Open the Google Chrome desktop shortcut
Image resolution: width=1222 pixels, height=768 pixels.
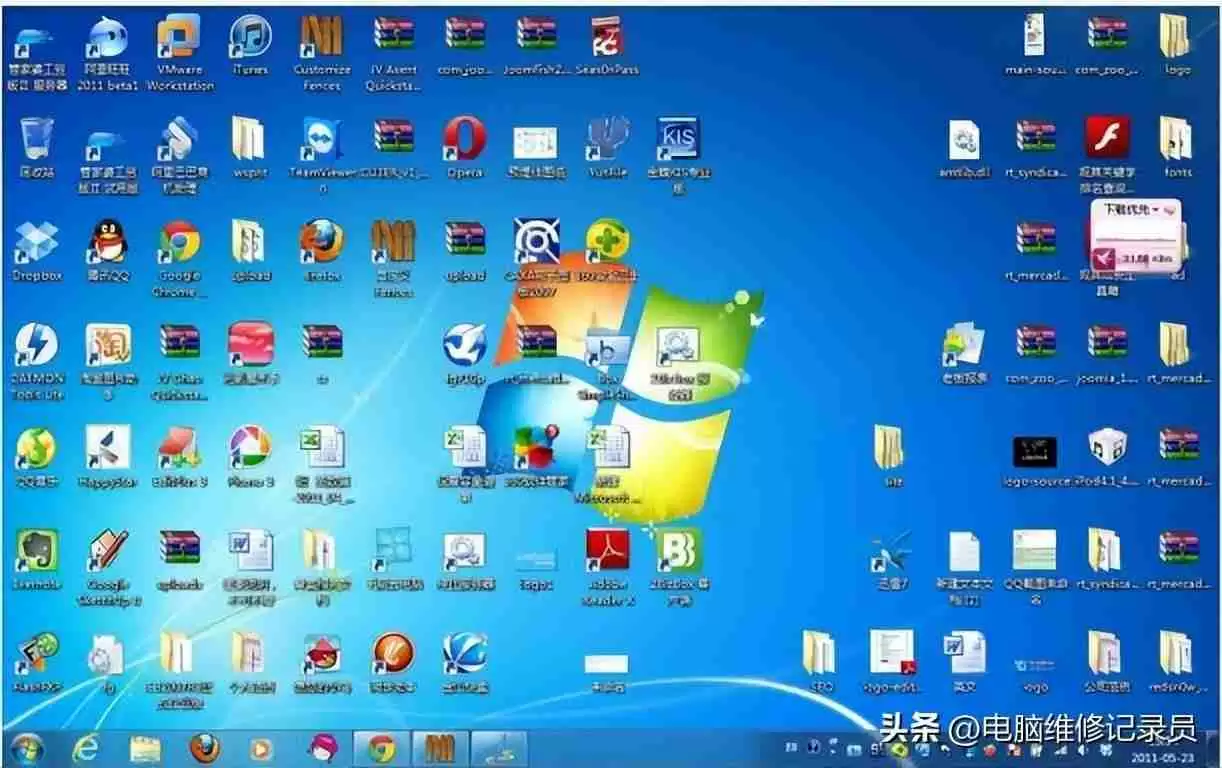coord(180,244)
